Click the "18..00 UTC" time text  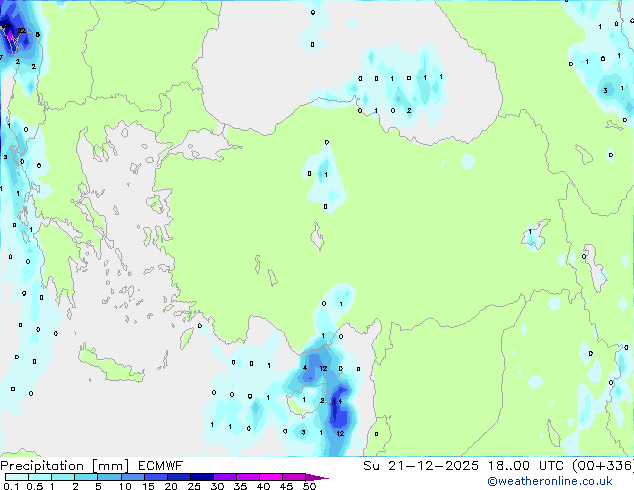(x=526, y=466)
